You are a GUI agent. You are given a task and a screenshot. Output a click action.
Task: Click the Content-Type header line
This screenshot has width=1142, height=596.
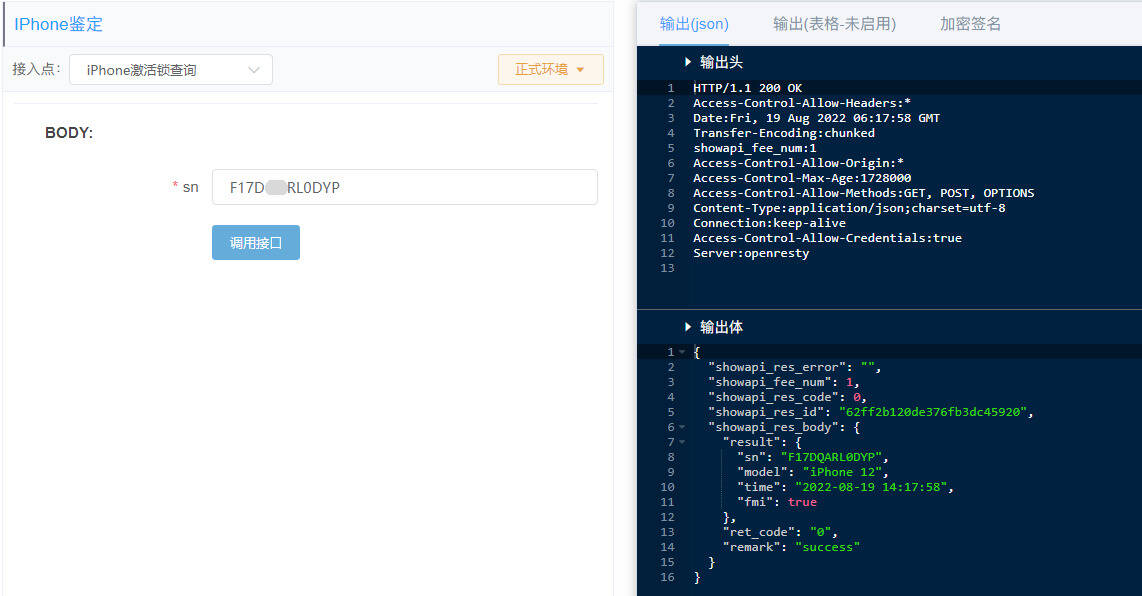848,208
